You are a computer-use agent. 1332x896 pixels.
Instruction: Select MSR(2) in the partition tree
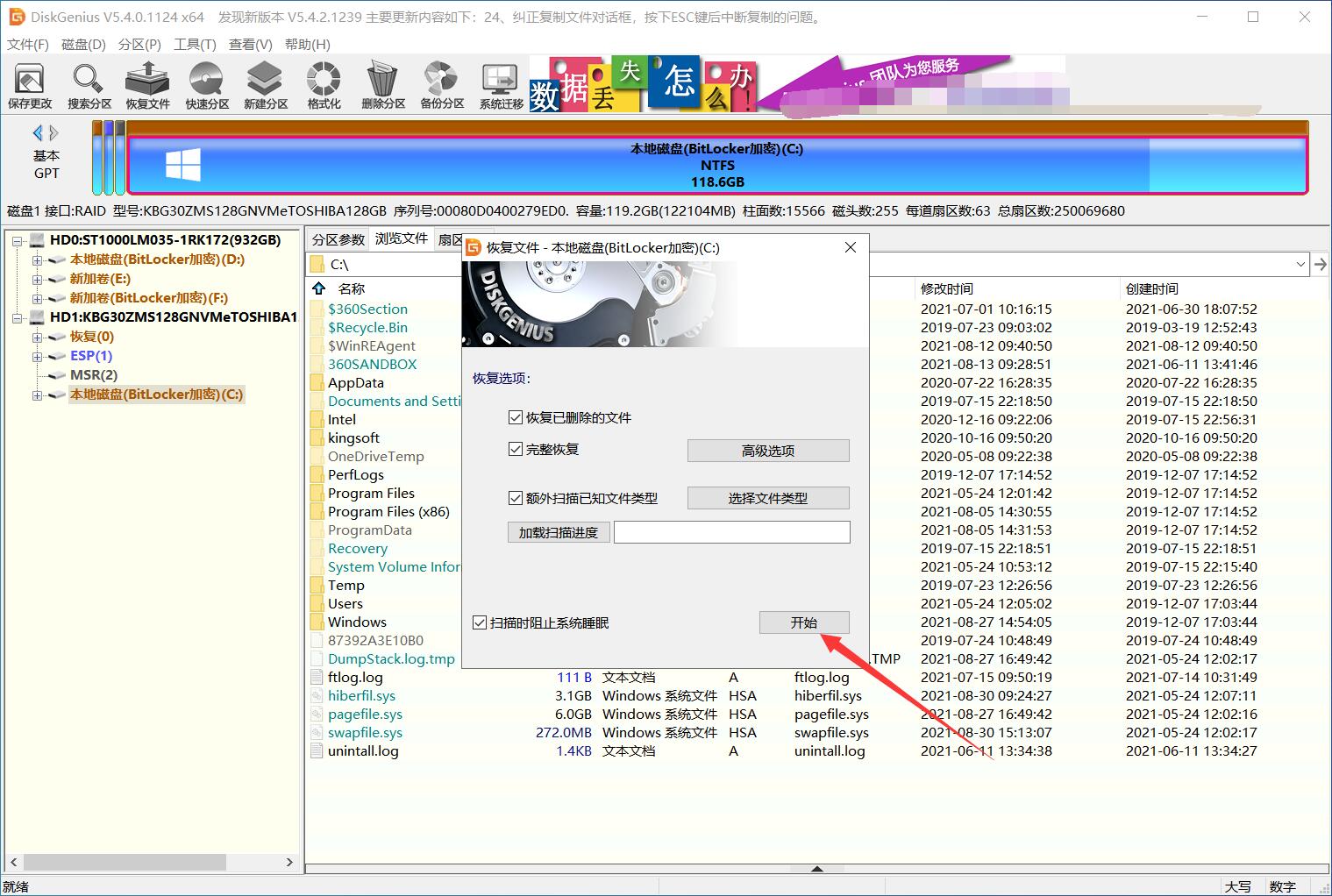click(x=94, y=375)
